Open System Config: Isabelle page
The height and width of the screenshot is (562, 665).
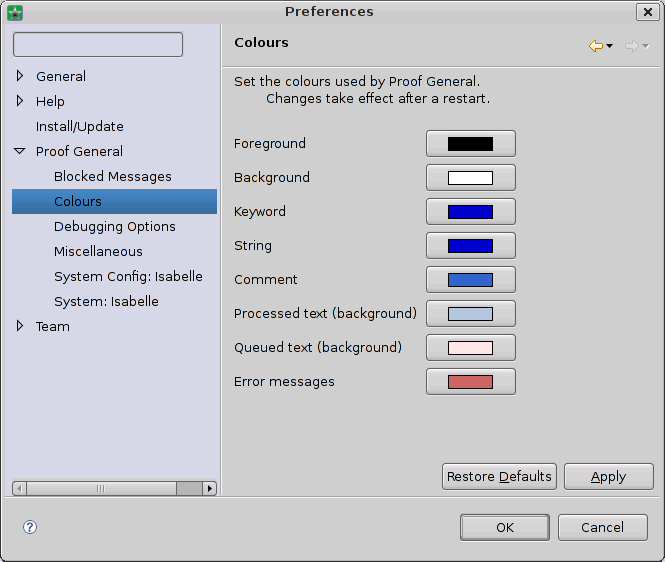[128, 277]
